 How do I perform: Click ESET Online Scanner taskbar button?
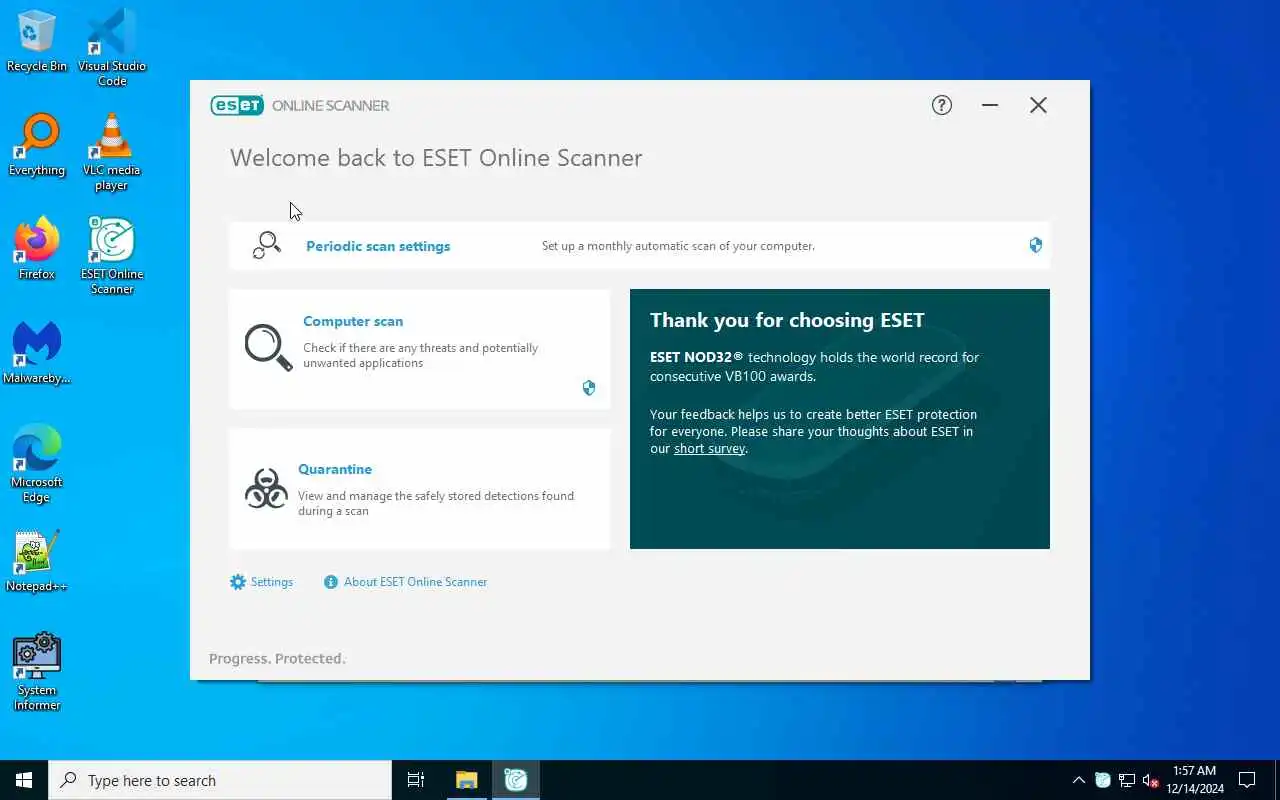[516, 780]
